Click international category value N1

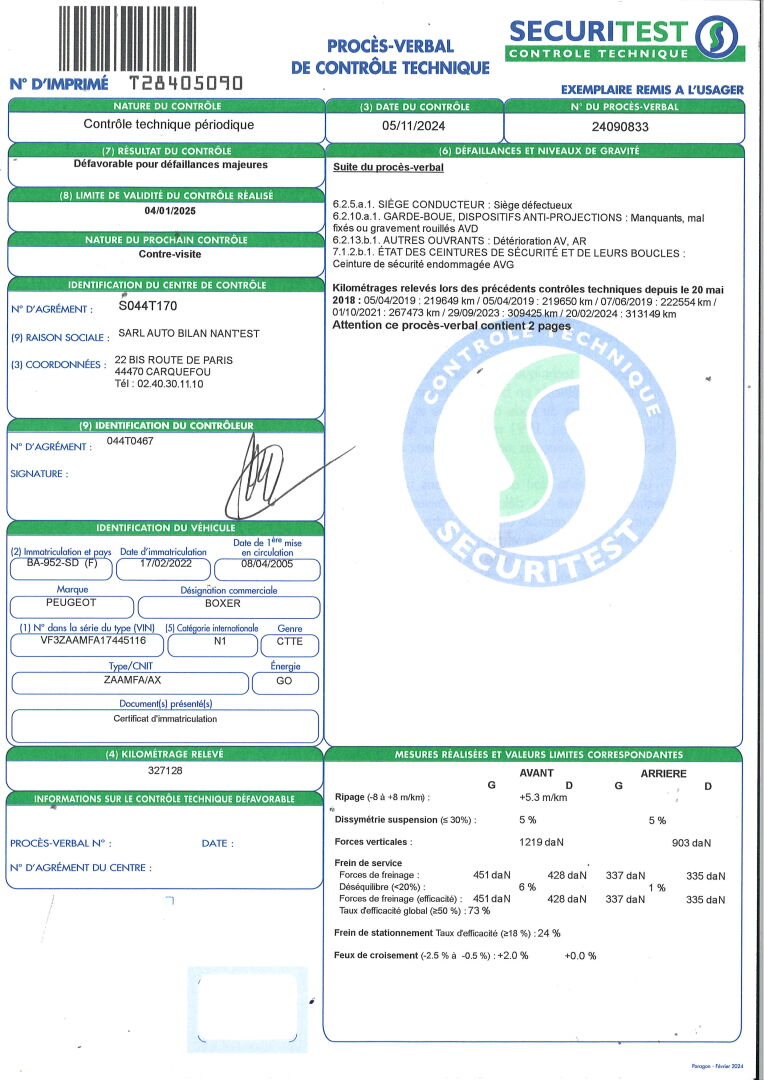pyautogui.click(x=219, y=641)
